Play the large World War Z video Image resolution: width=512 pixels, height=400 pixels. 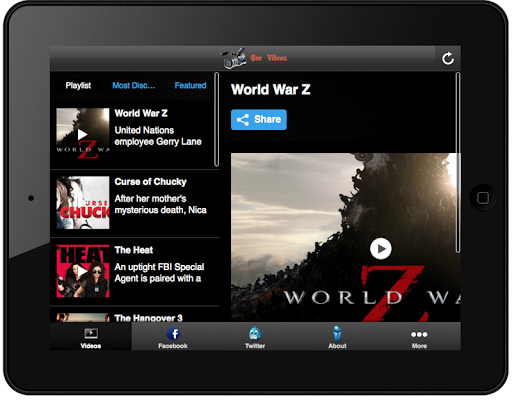pyautogui.click(x=380, y=249)
